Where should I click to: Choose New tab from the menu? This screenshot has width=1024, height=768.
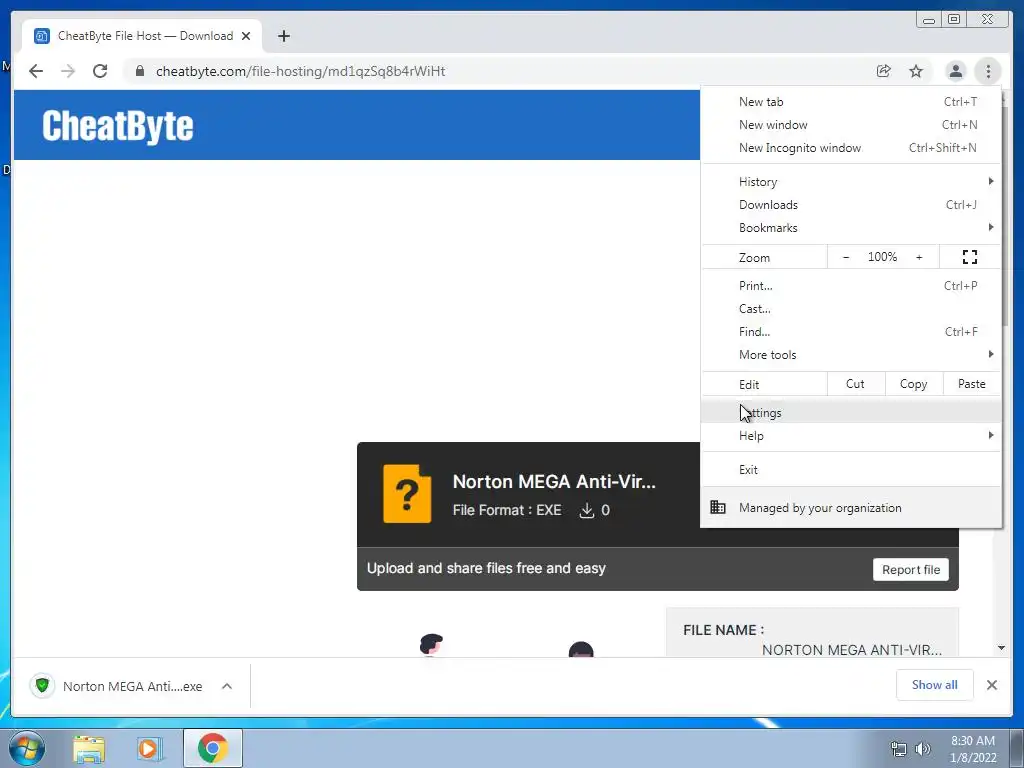851,102
